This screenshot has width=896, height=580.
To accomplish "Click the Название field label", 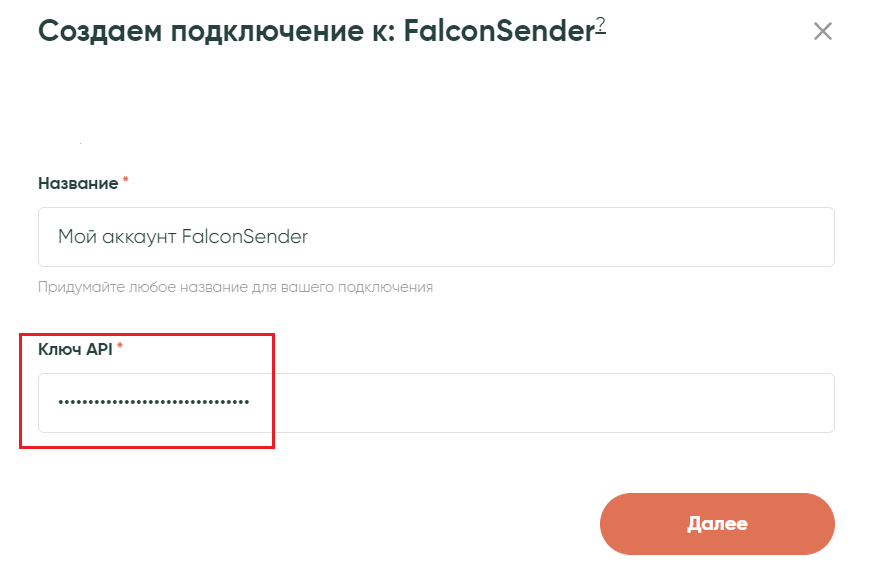I will pyautogui.click(x=78, y=183).
